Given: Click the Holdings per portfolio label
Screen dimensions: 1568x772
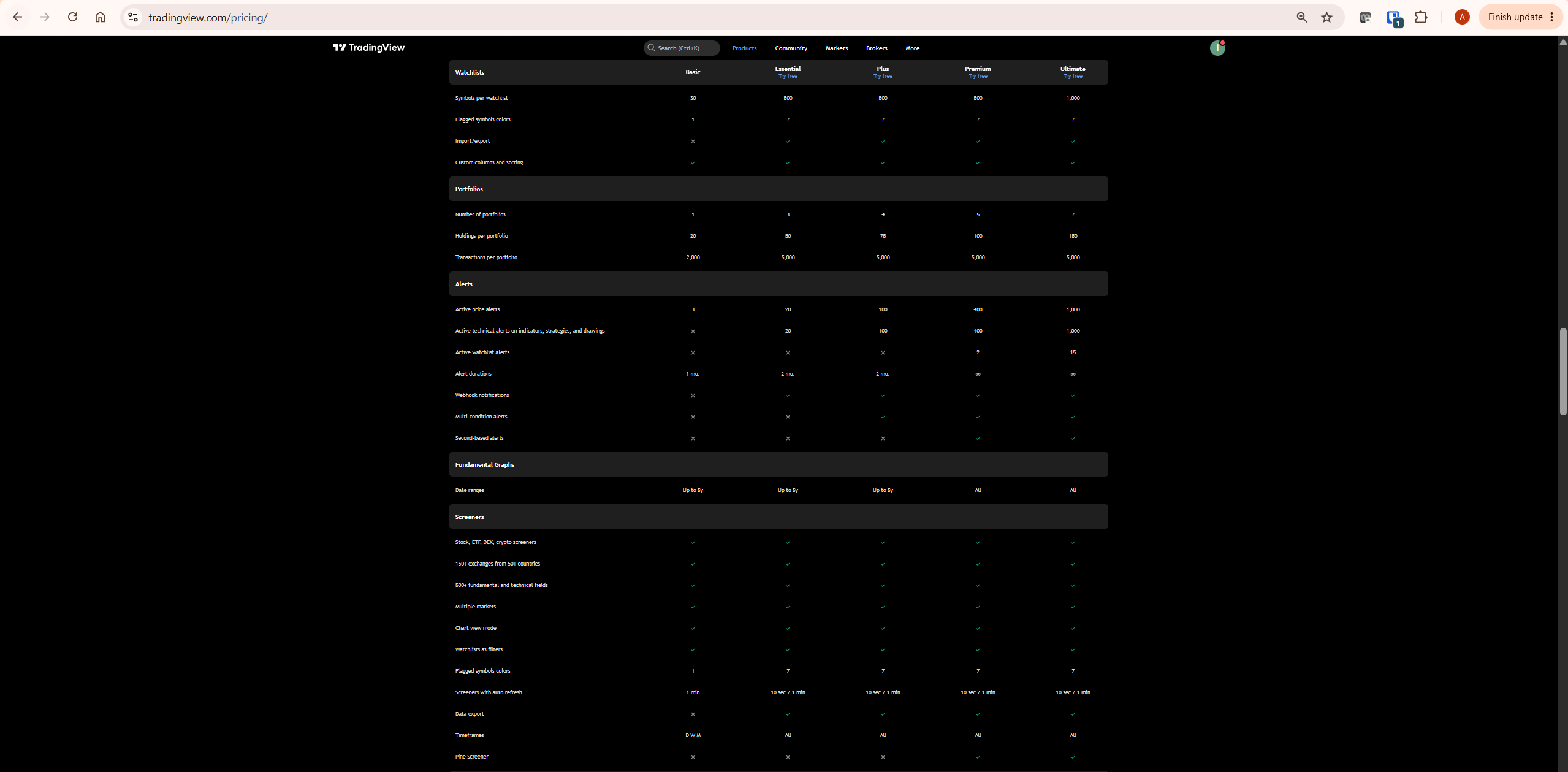Looking at the screenshot, I should (x=481, y=236).
